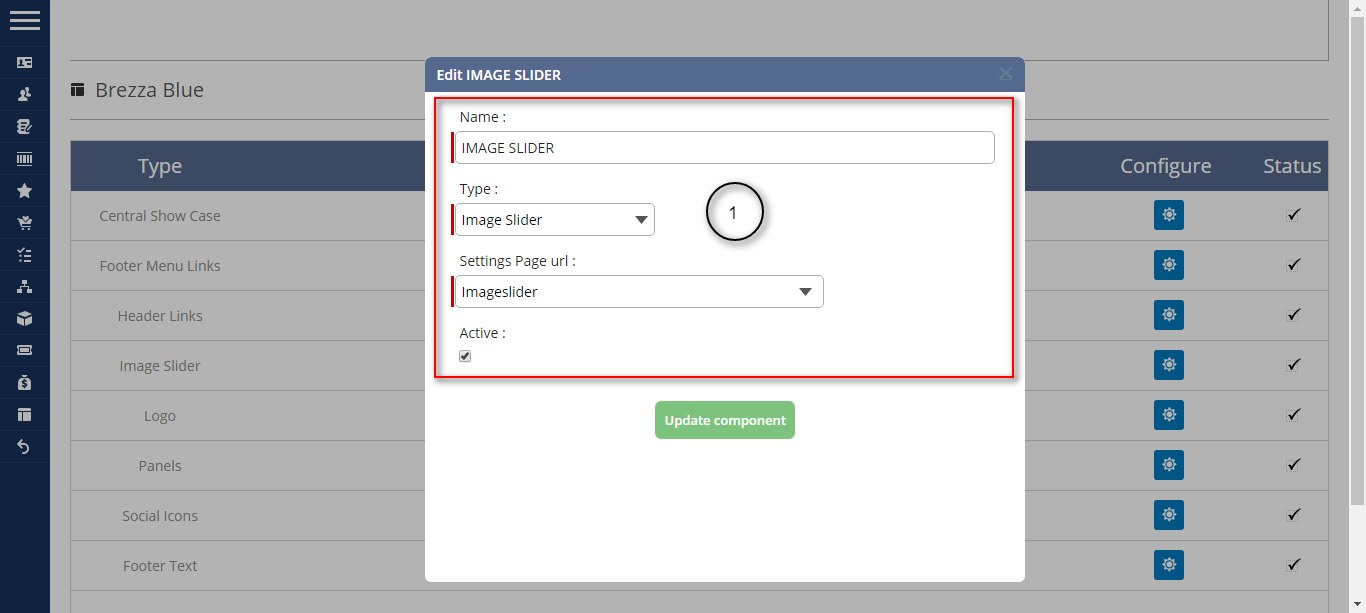Toggle status checkmark for Header Links
The height and width of the screenshot is (613, 1366).
coord(1293,315)
